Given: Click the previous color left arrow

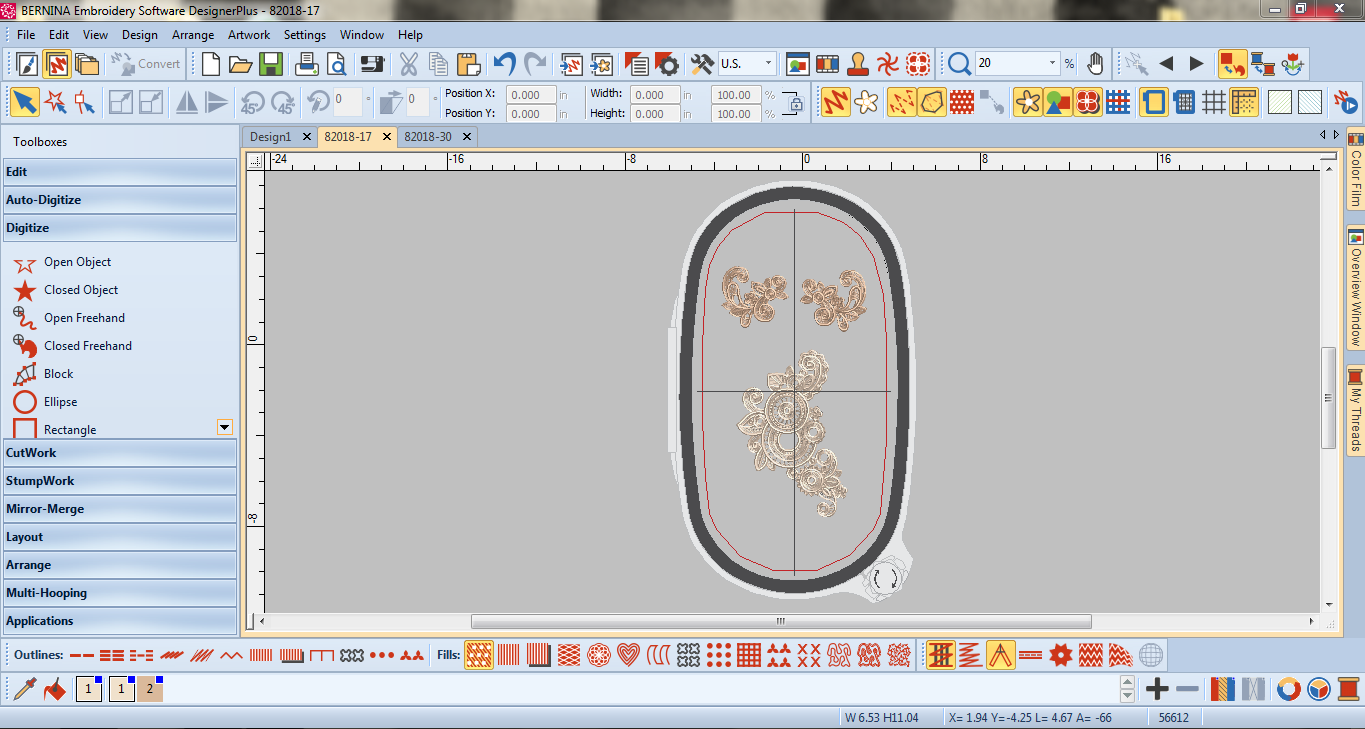Looking at the screenshot, I should click(x=1166, y=64).
